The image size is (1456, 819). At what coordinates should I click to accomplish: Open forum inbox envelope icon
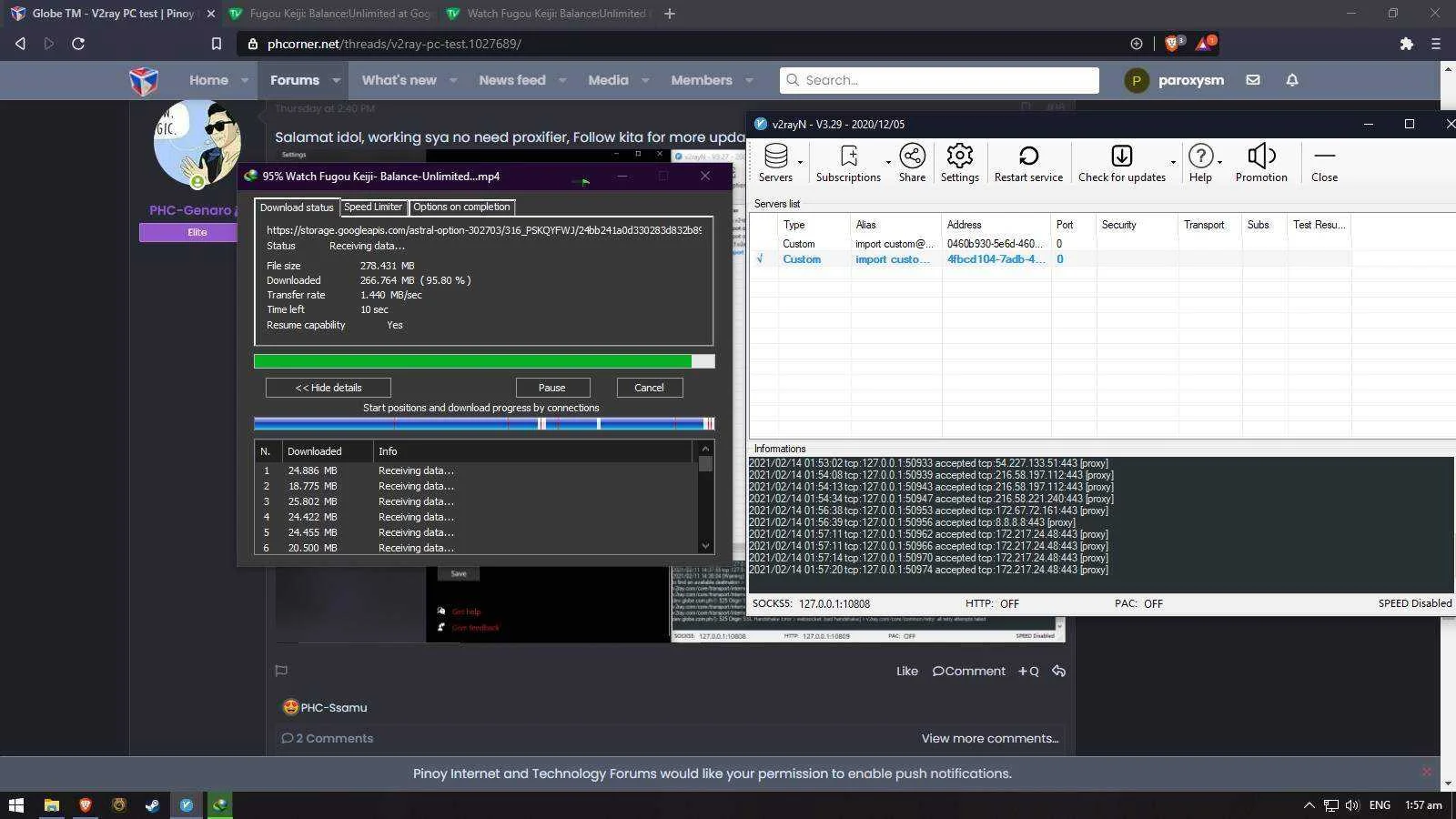click(x=1253, y=80)
